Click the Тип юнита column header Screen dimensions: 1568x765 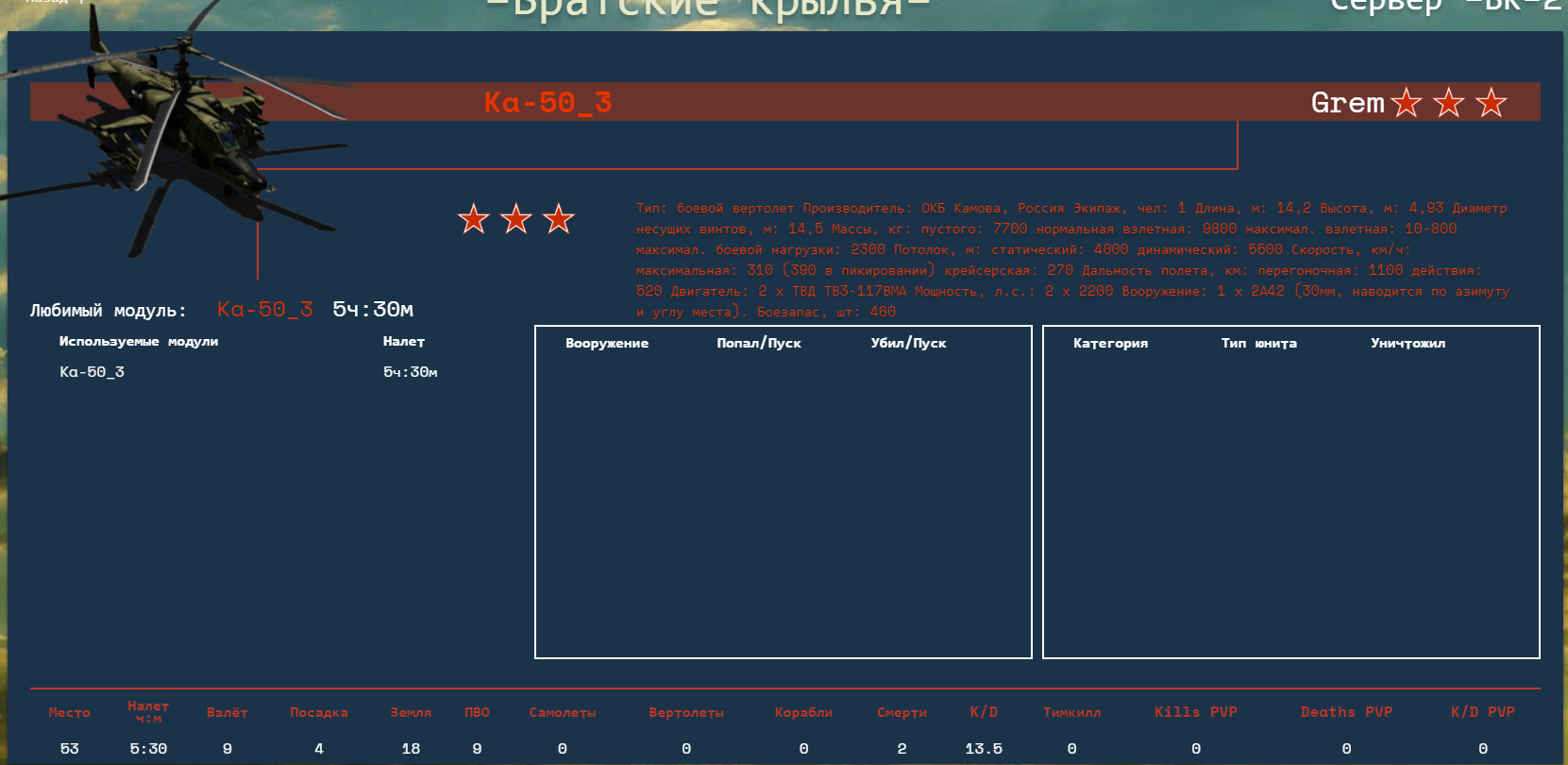pyautogui.click(x=1259, y=344)
